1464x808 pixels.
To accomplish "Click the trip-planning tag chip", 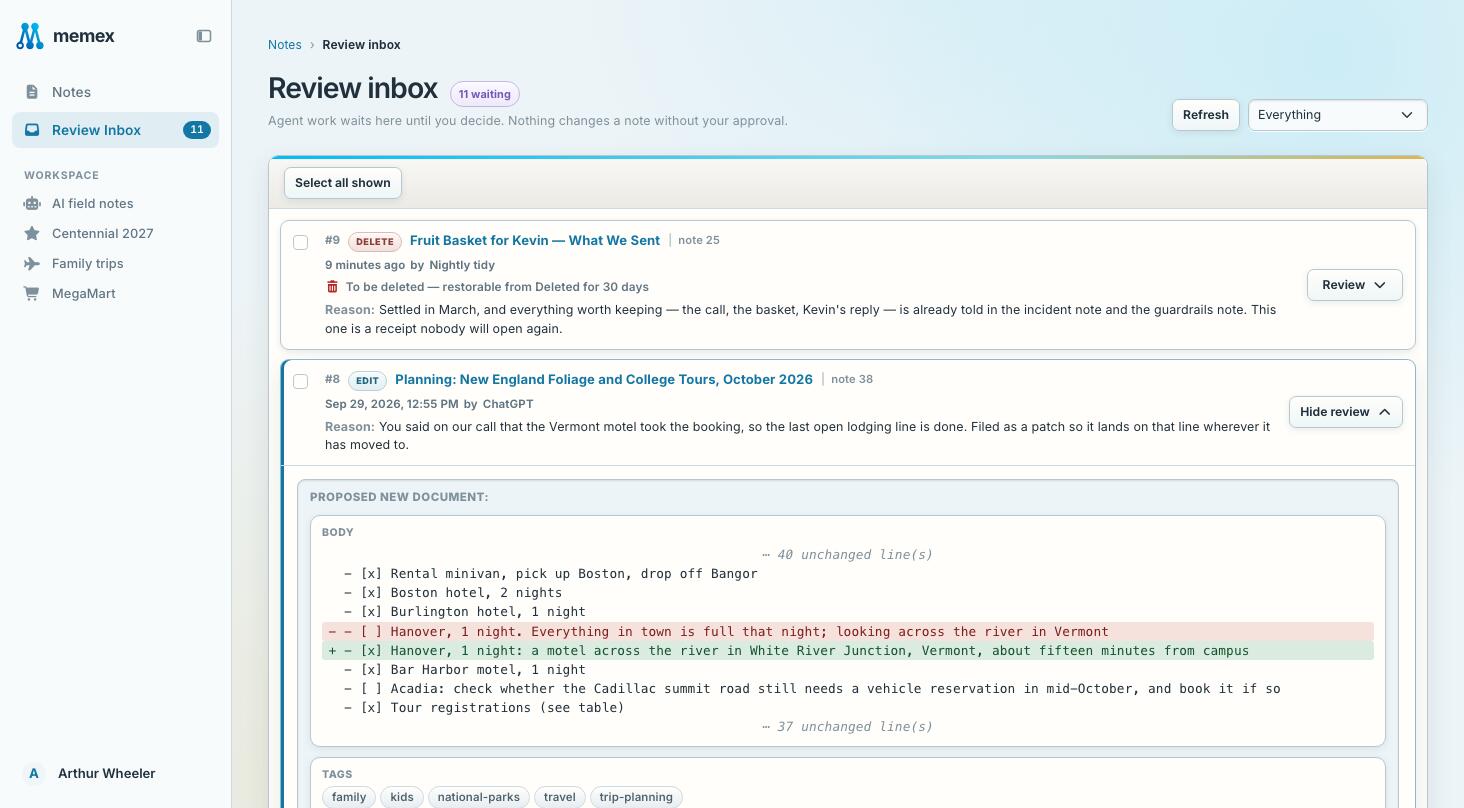I will click(636, 797).
